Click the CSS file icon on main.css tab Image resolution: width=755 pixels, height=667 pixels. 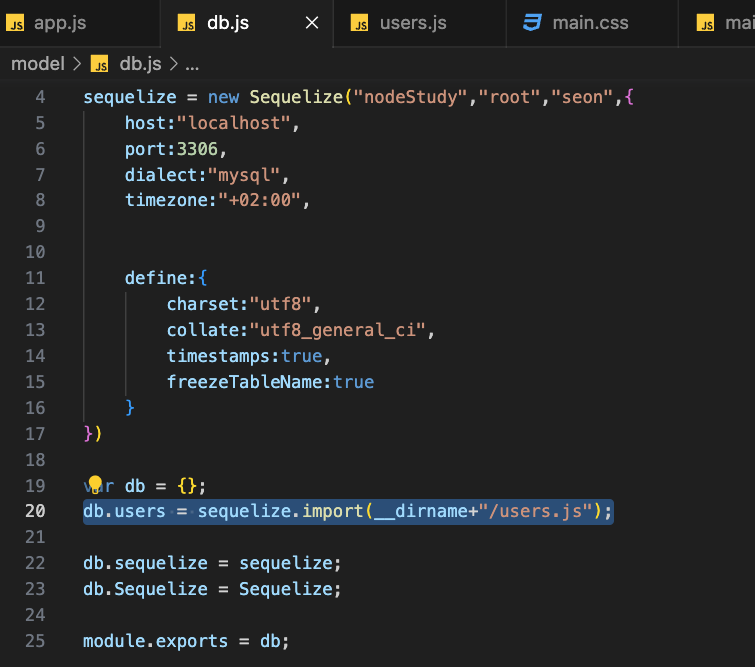coord(533,23)
